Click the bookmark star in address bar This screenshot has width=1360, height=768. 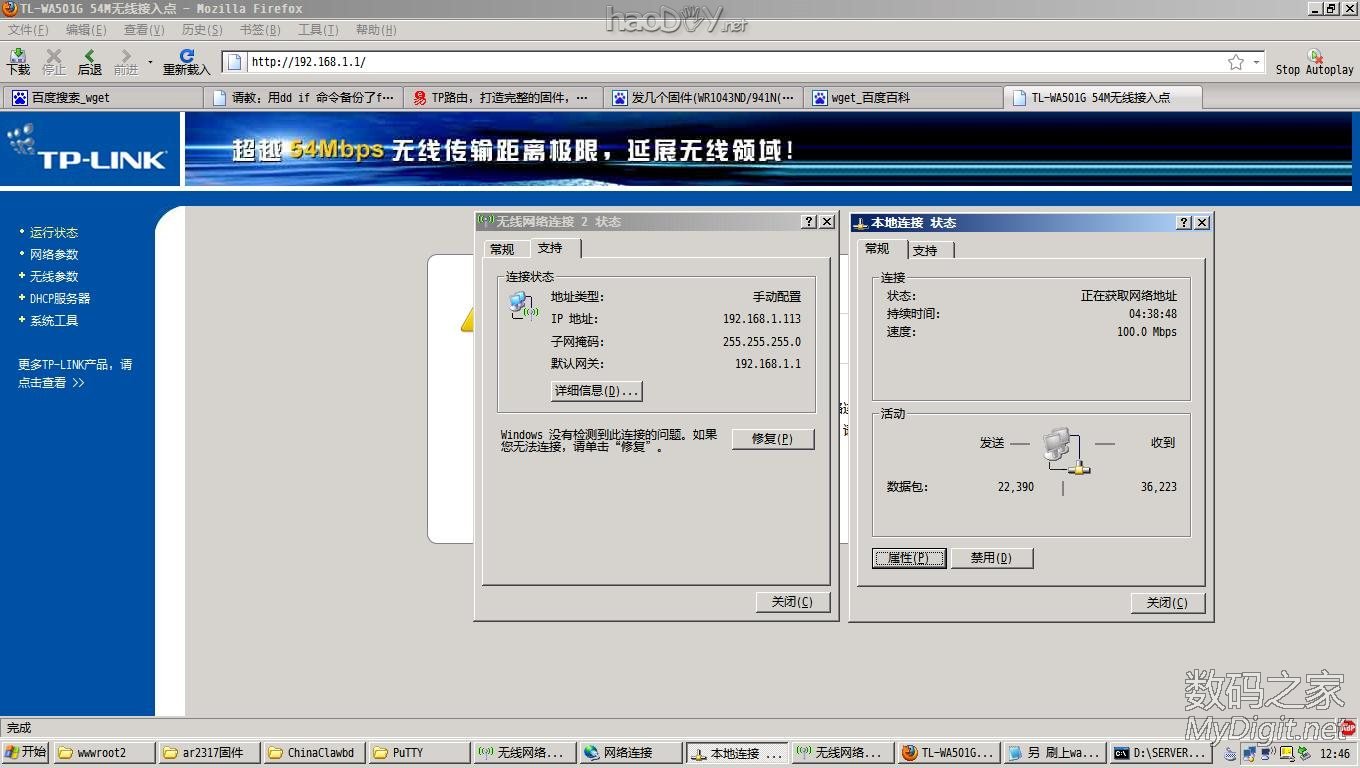coord(1236,62)
